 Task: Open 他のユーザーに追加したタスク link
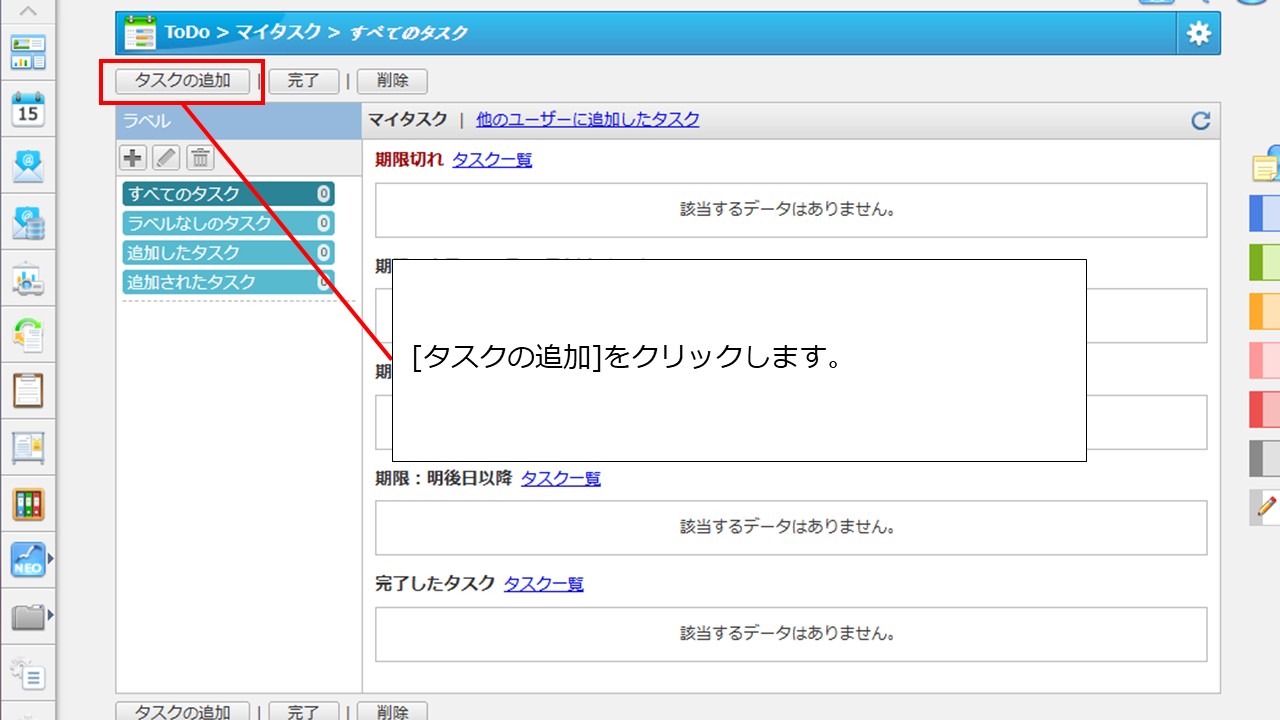[587, 119]
